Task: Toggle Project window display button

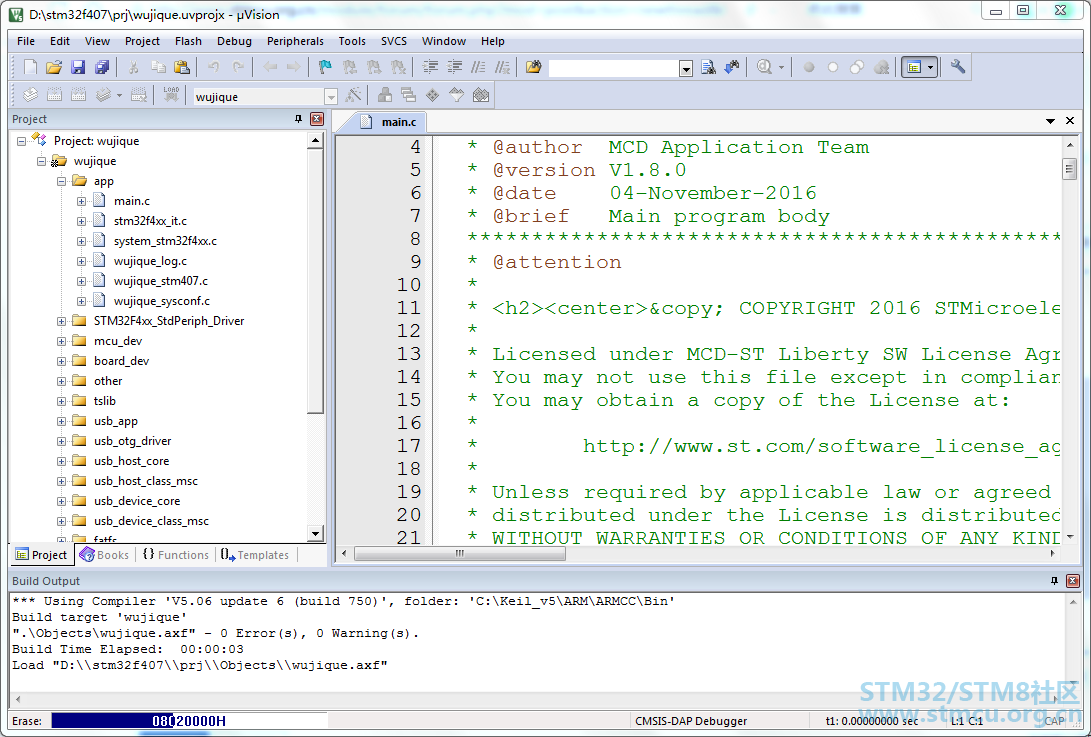Action: click(914, 68)
